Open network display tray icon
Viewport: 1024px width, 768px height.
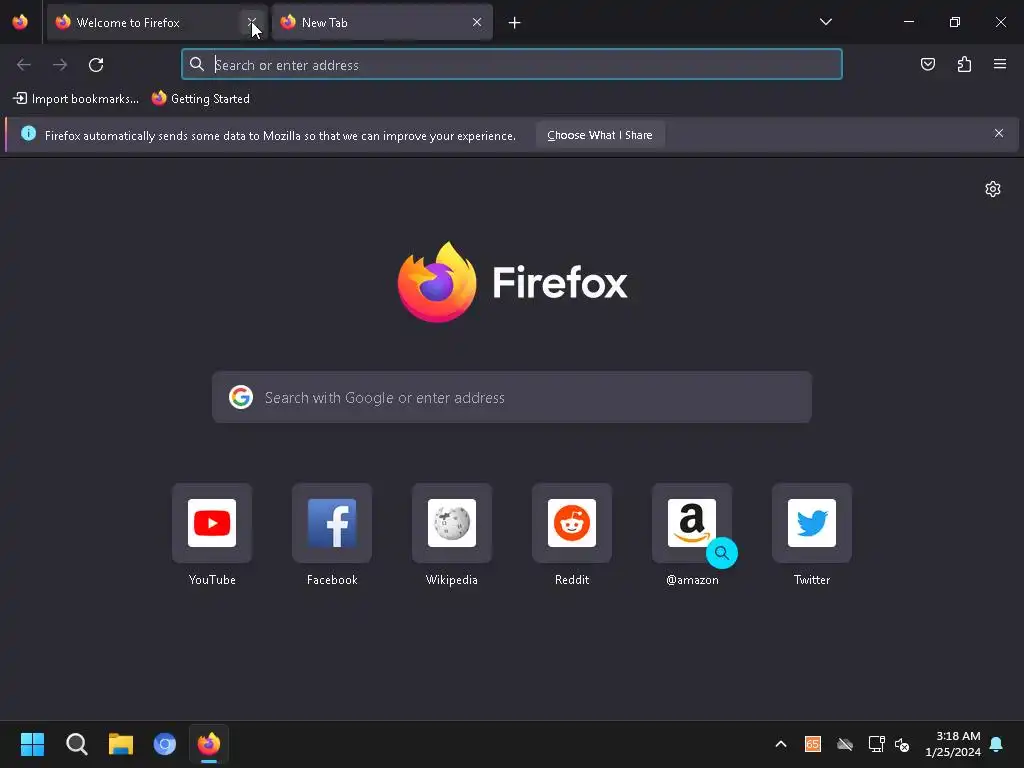click(x=876, y=744)
